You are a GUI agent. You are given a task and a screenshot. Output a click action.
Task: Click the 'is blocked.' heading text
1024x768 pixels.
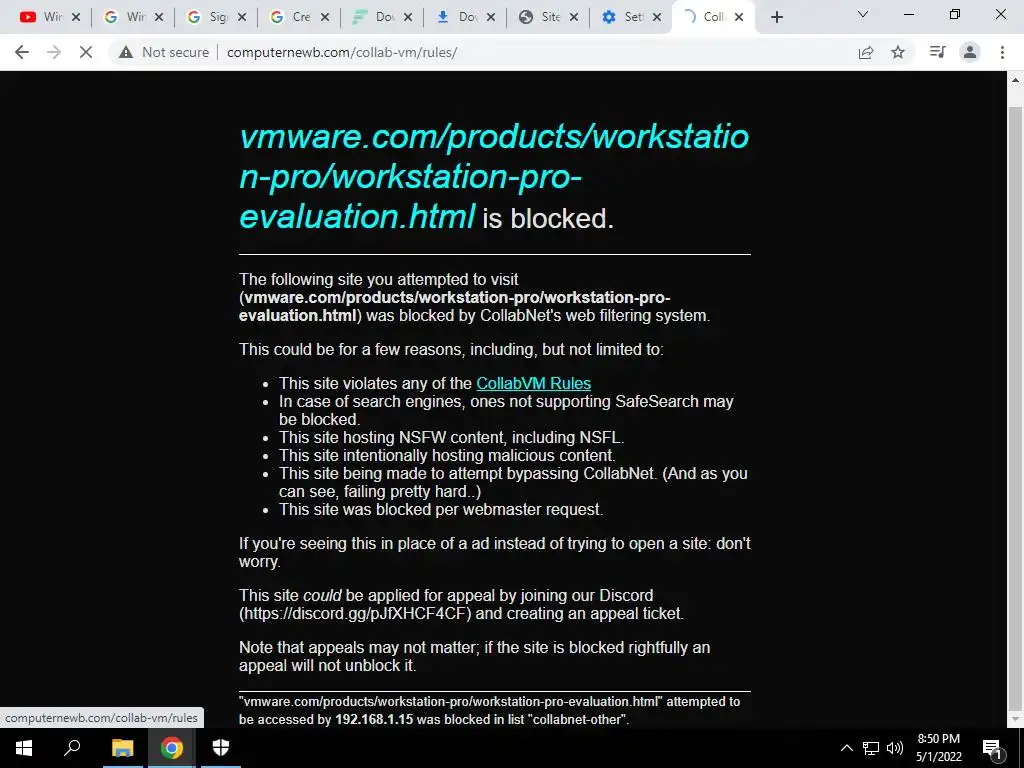[x=548, y=219]
